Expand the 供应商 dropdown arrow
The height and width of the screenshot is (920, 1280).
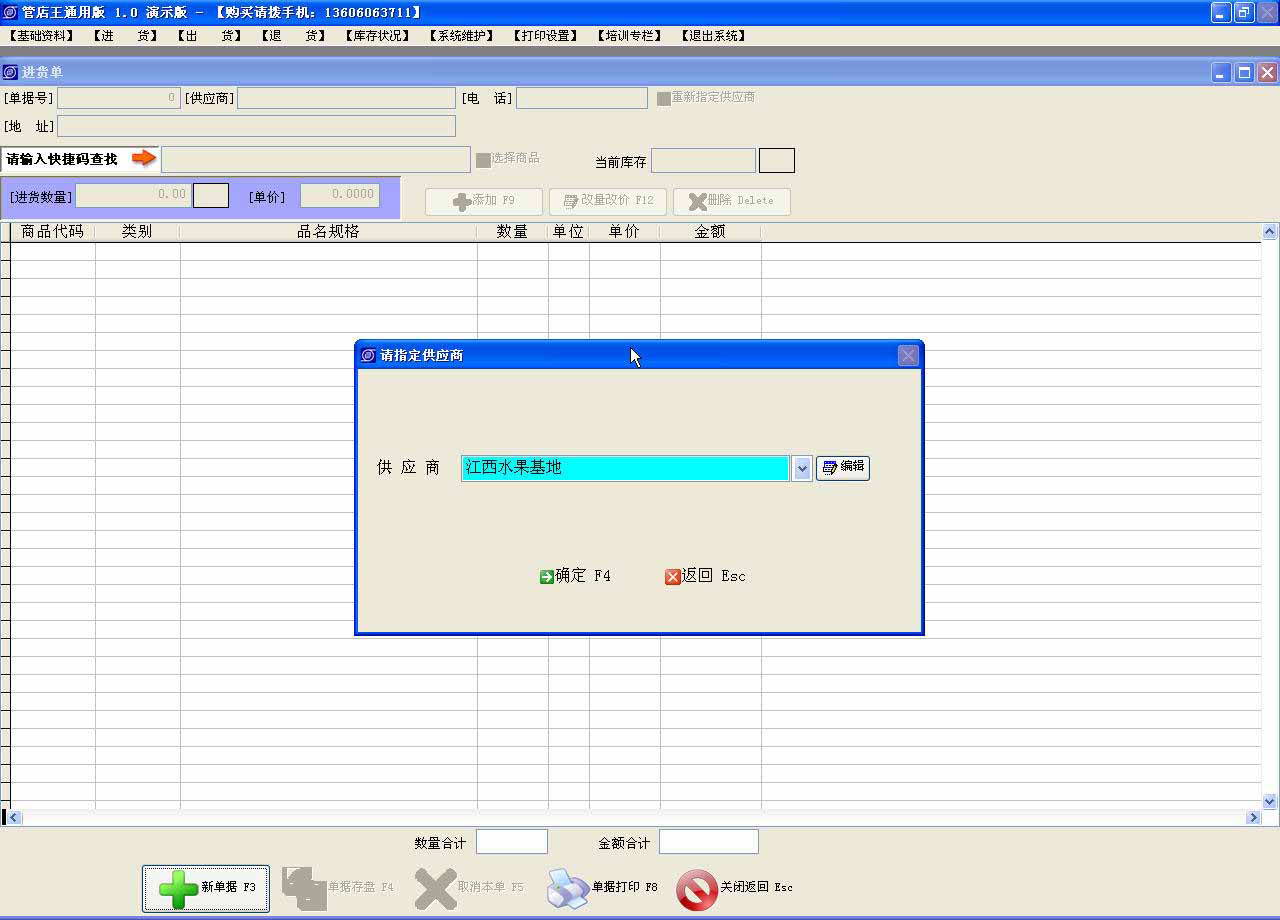[x=802, y=468]
